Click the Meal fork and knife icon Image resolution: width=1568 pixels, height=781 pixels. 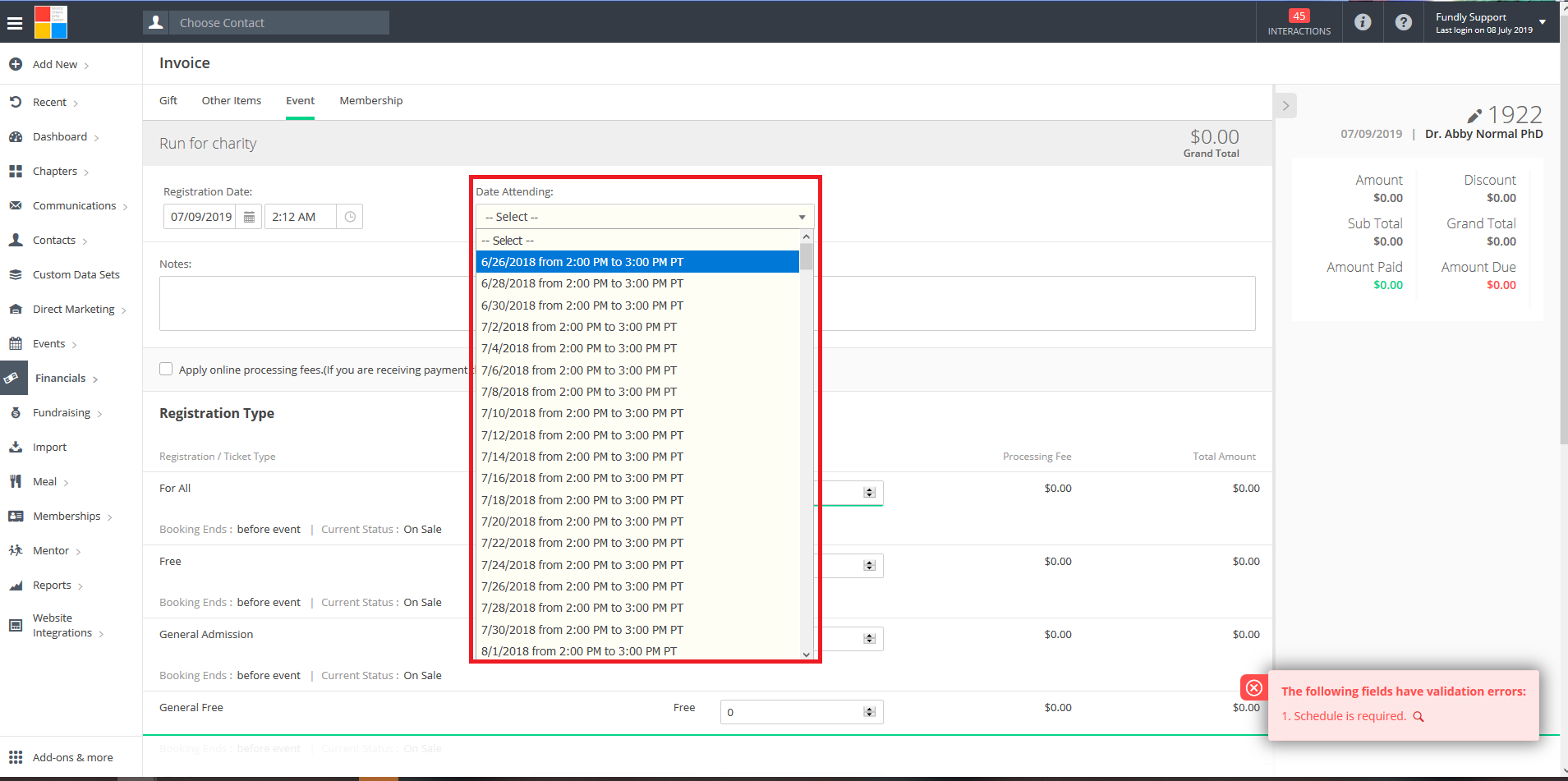pos(16,481)
